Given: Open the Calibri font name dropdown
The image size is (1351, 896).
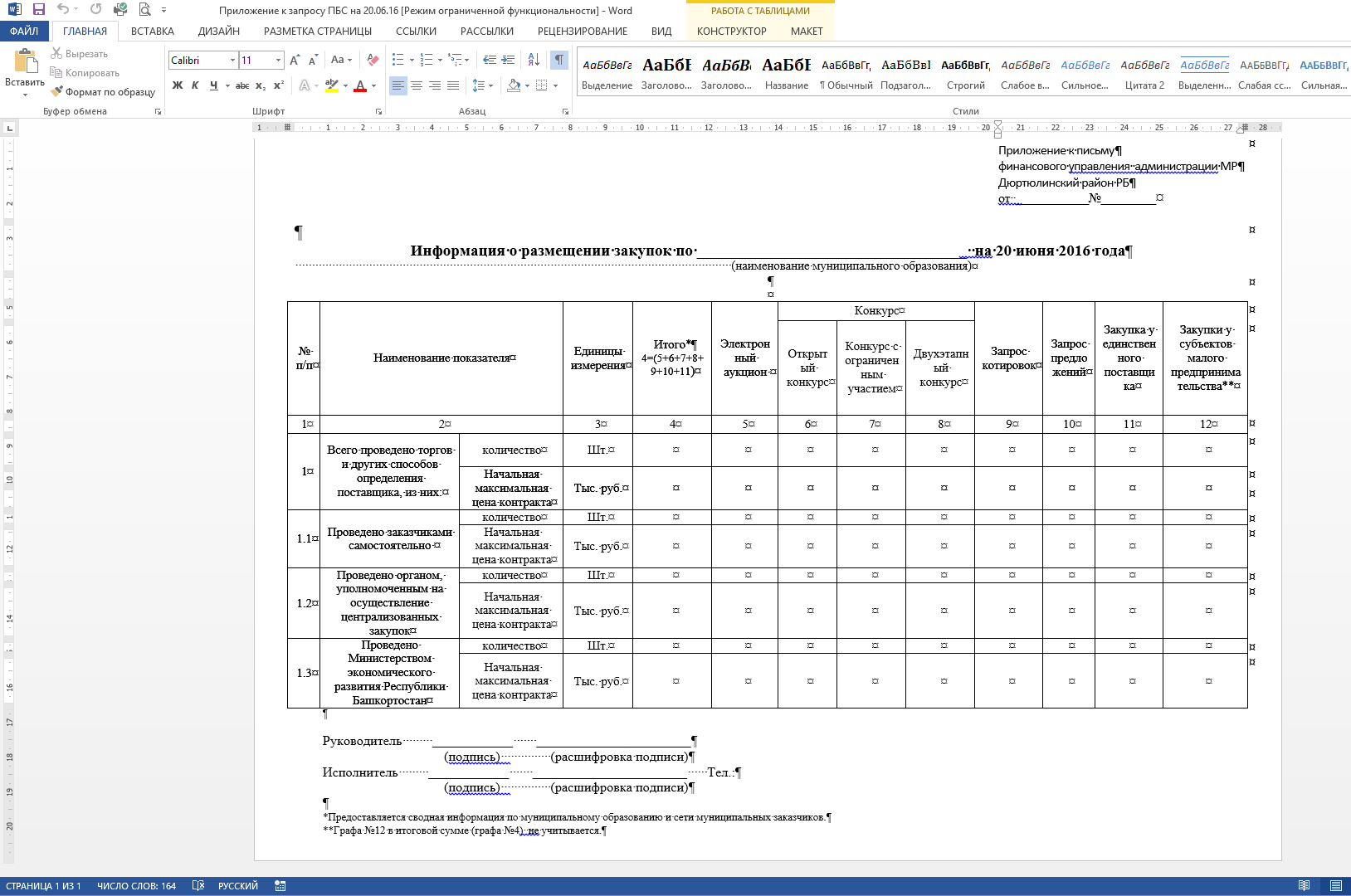Looking at the screenshot, I should click(x=232, y=61).
